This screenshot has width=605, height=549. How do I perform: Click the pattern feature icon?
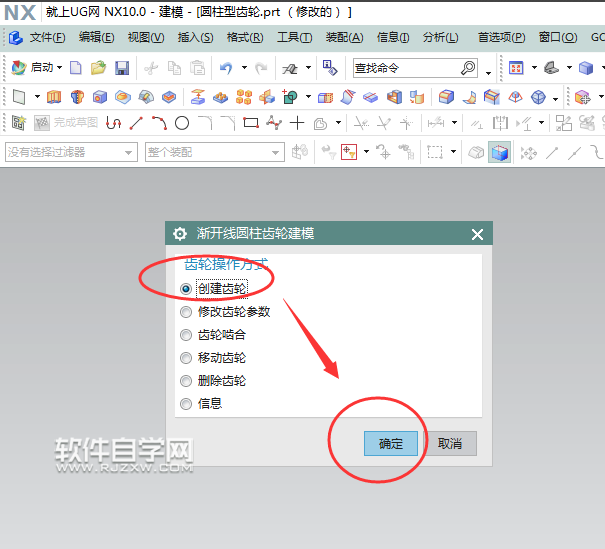click(x=244, y=97)
